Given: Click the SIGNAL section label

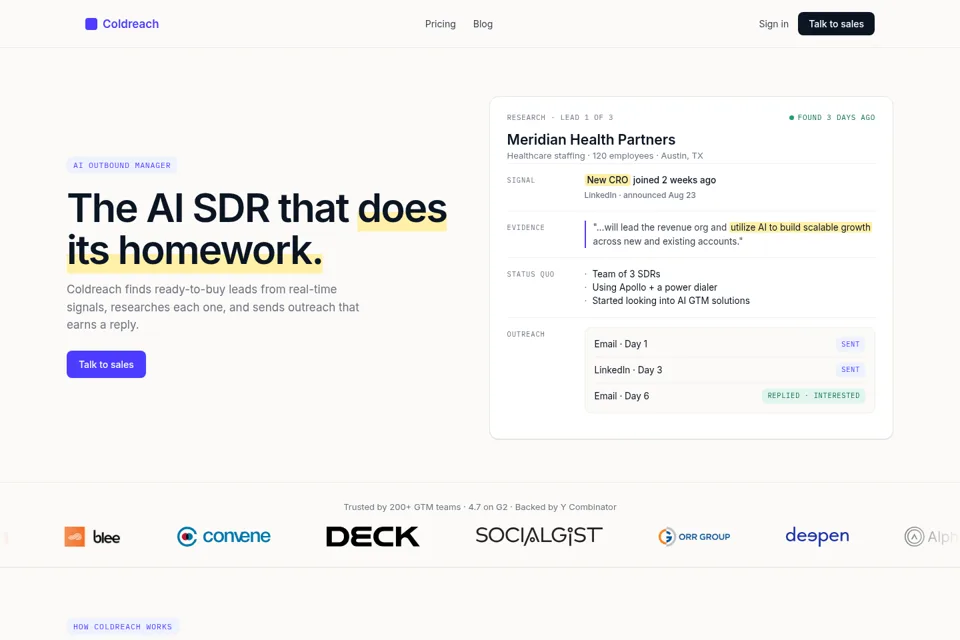Looking at the screenshot, I should tap(521, 181).
